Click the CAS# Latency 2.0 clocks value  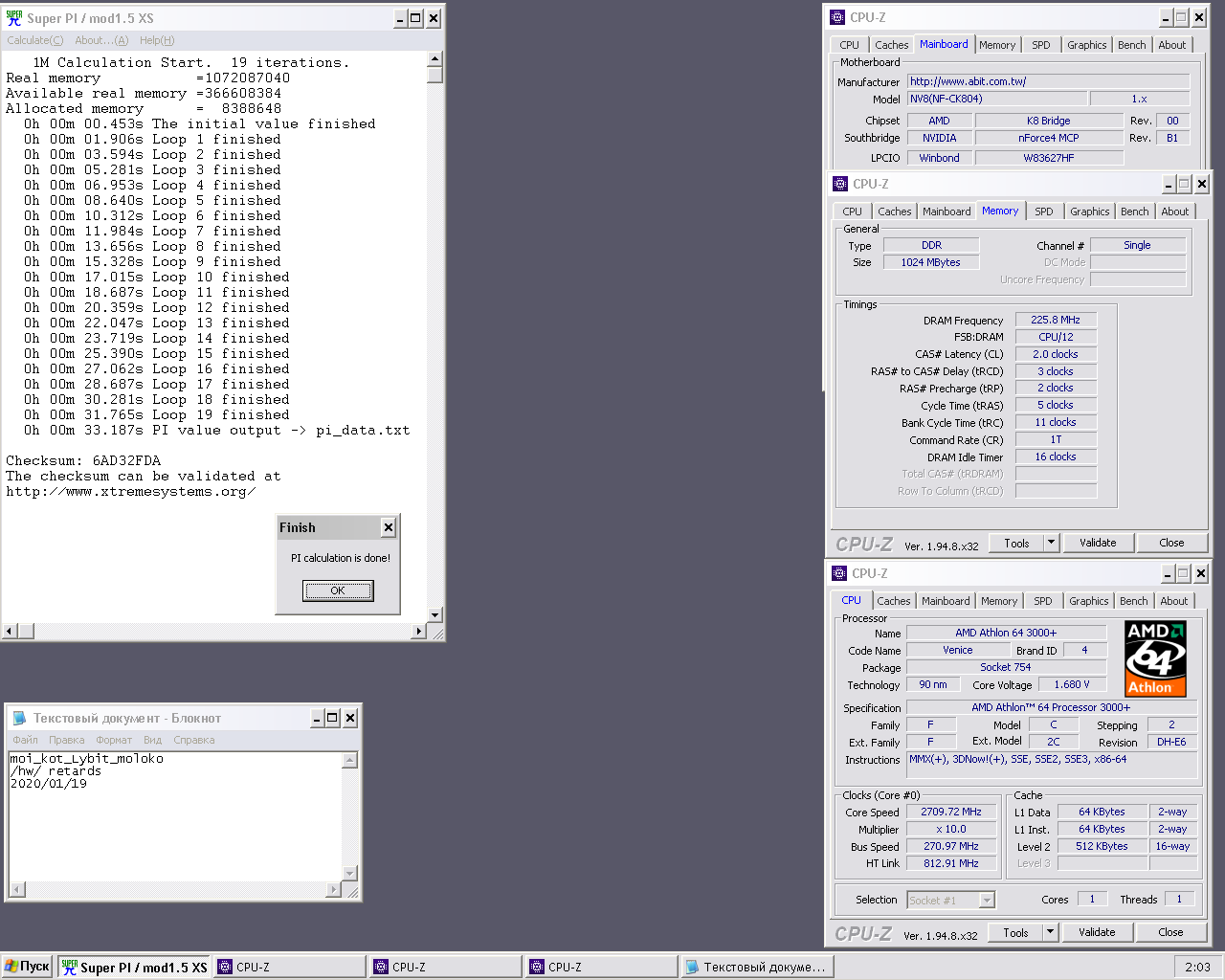click(1056, 354)
